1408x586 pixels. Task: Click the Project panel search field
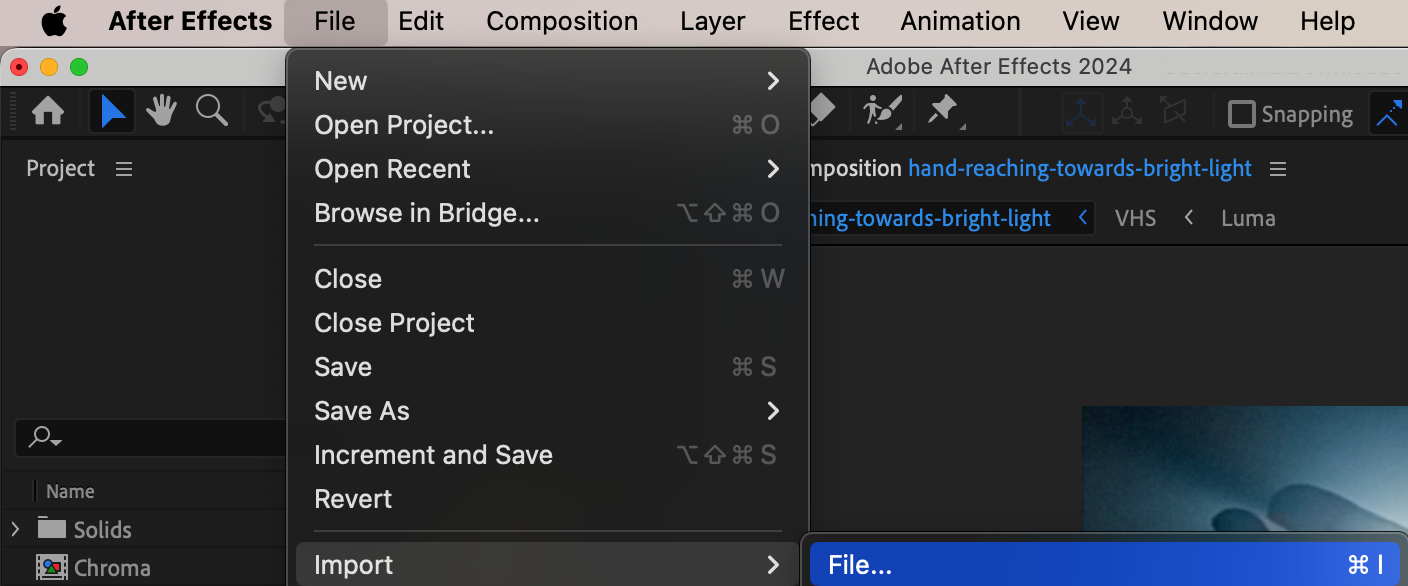150,437
